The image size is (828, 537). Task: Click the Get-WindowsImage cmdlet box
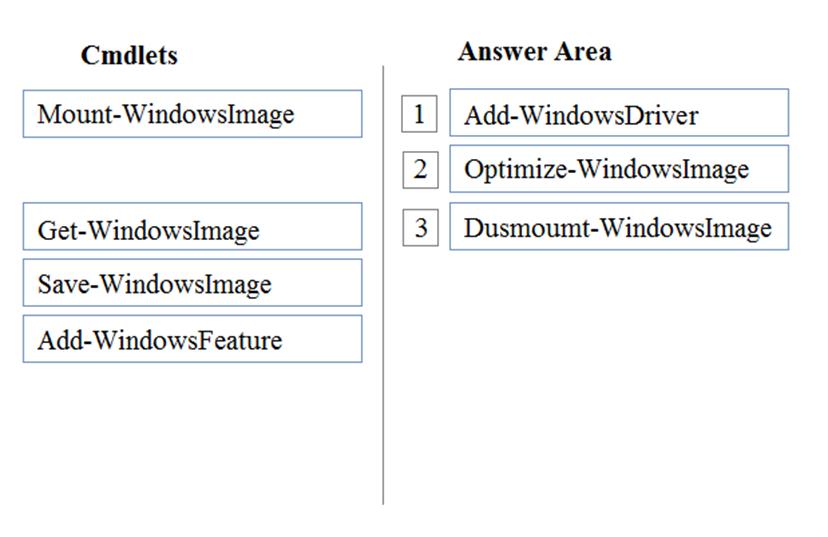192,226
